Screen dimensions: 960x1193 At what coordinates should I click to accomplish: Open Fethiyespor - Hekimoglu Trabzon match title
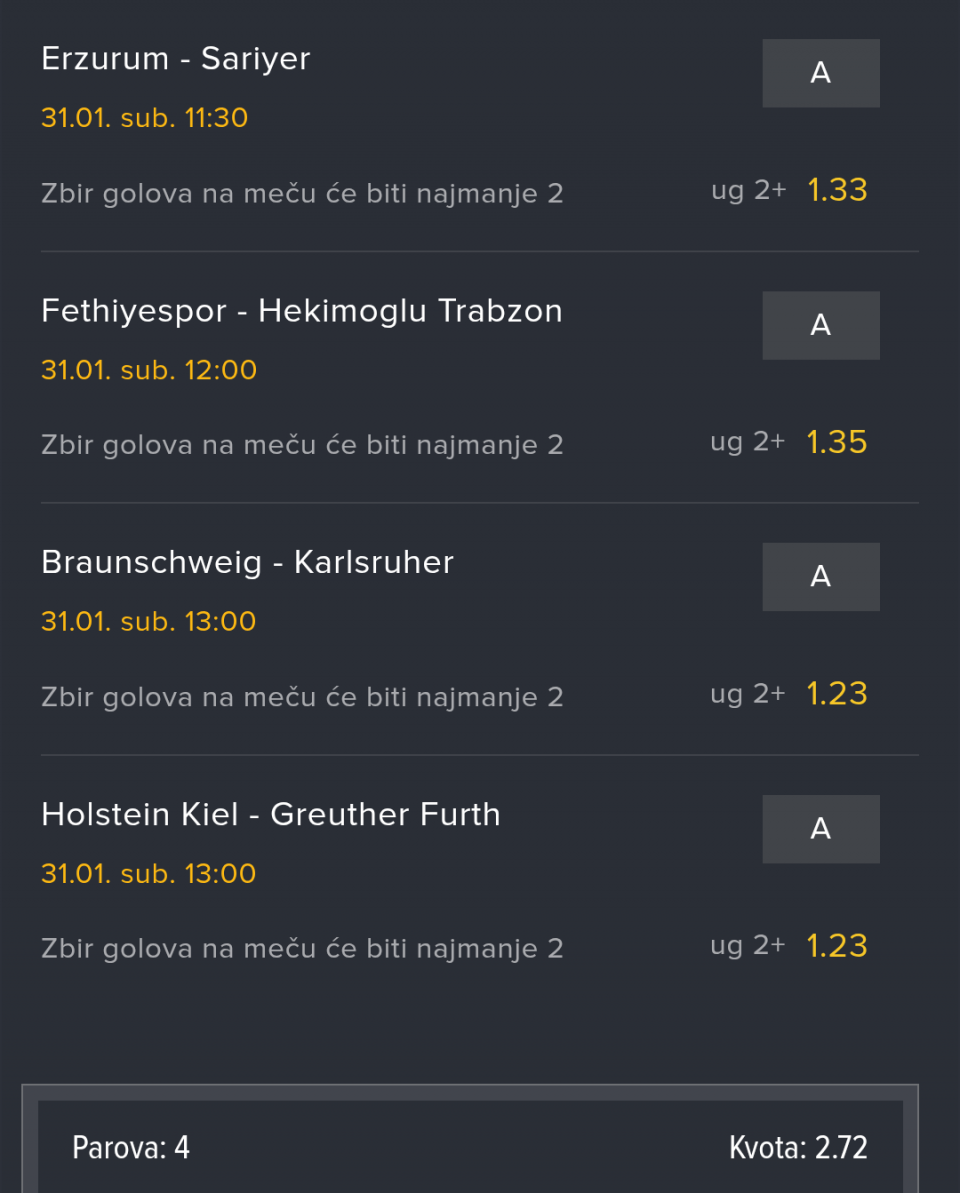tap(302, 311)
